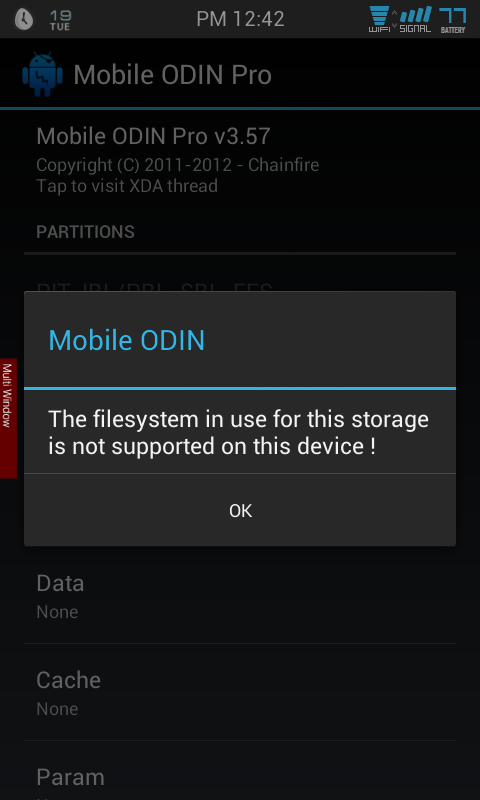Open the Multi Window side tab
480x800 pixels.
coord(8,418)
